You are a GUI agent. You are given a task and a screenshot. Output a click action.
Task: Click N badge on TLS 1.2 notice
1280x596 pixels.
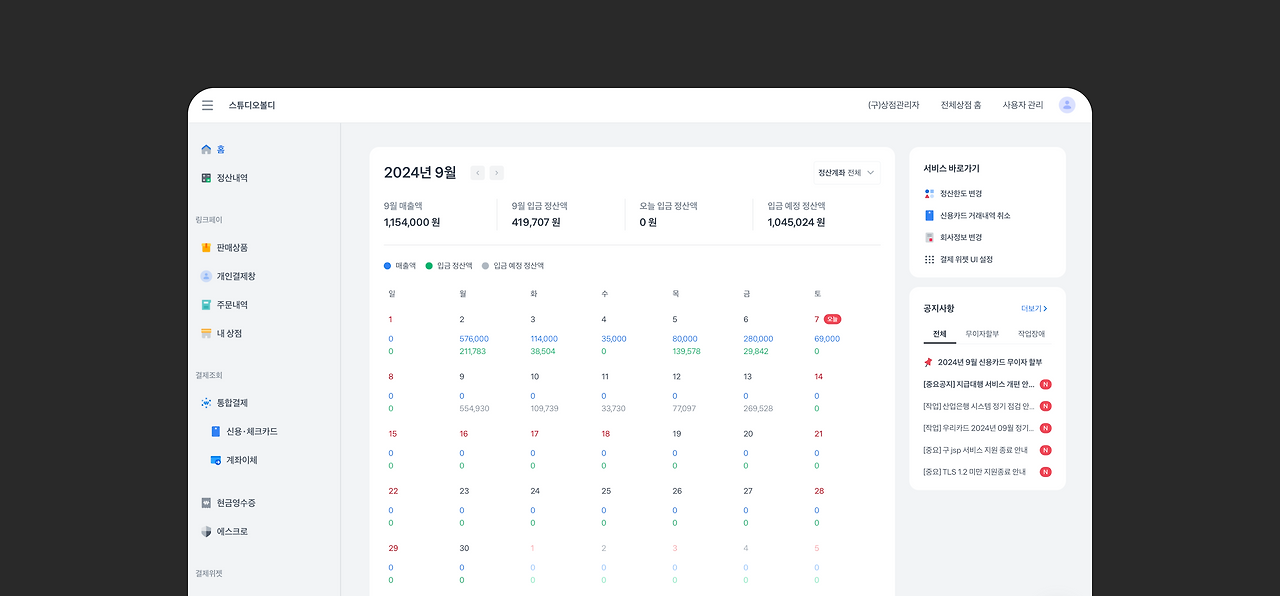[1046, 472]
